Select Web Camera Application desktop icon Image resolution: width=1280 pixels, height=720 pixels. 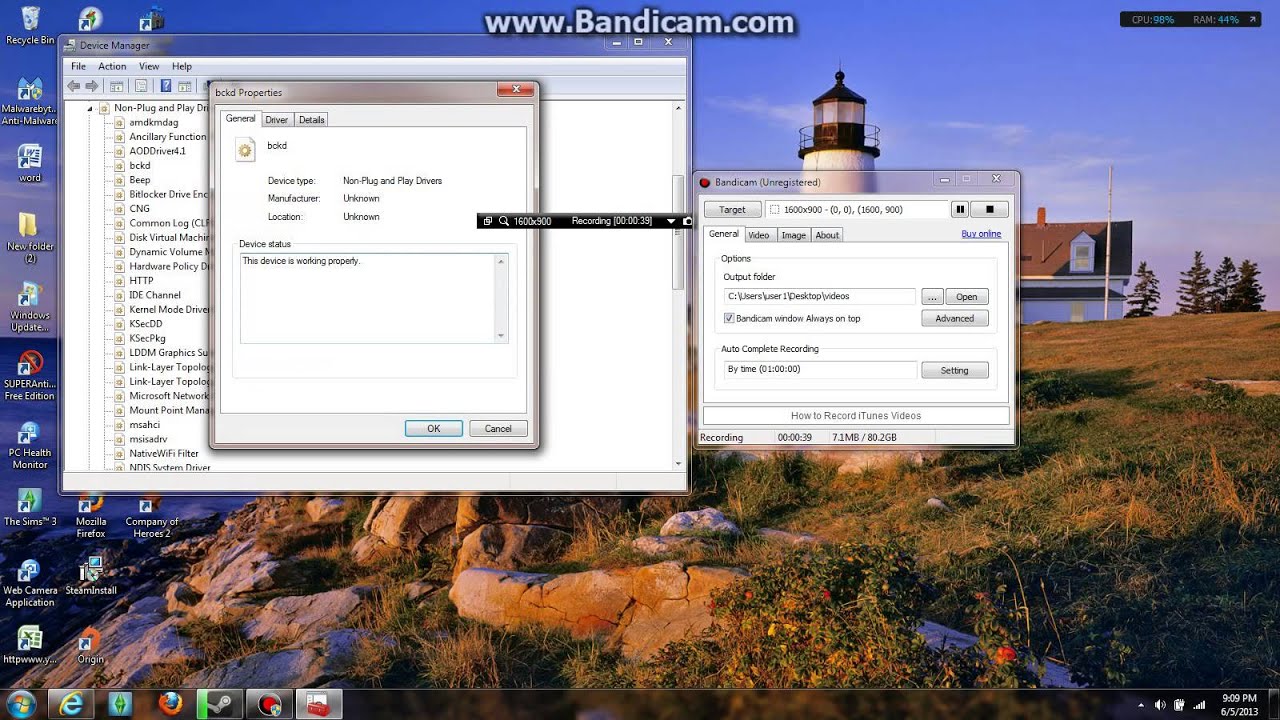click(30, 583)
